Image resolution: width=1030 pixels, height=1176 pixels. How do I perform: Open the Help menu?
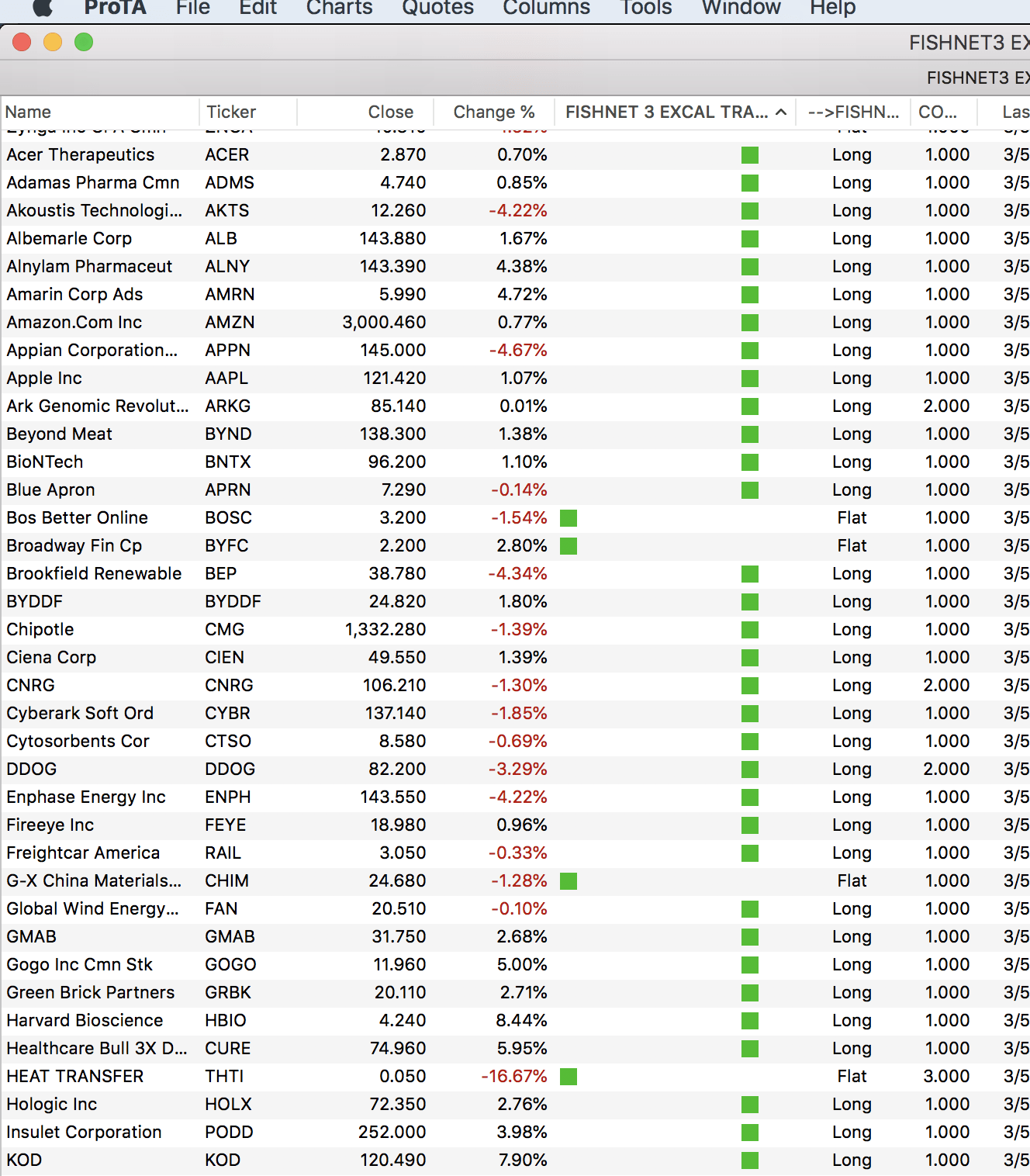point(833,8)
